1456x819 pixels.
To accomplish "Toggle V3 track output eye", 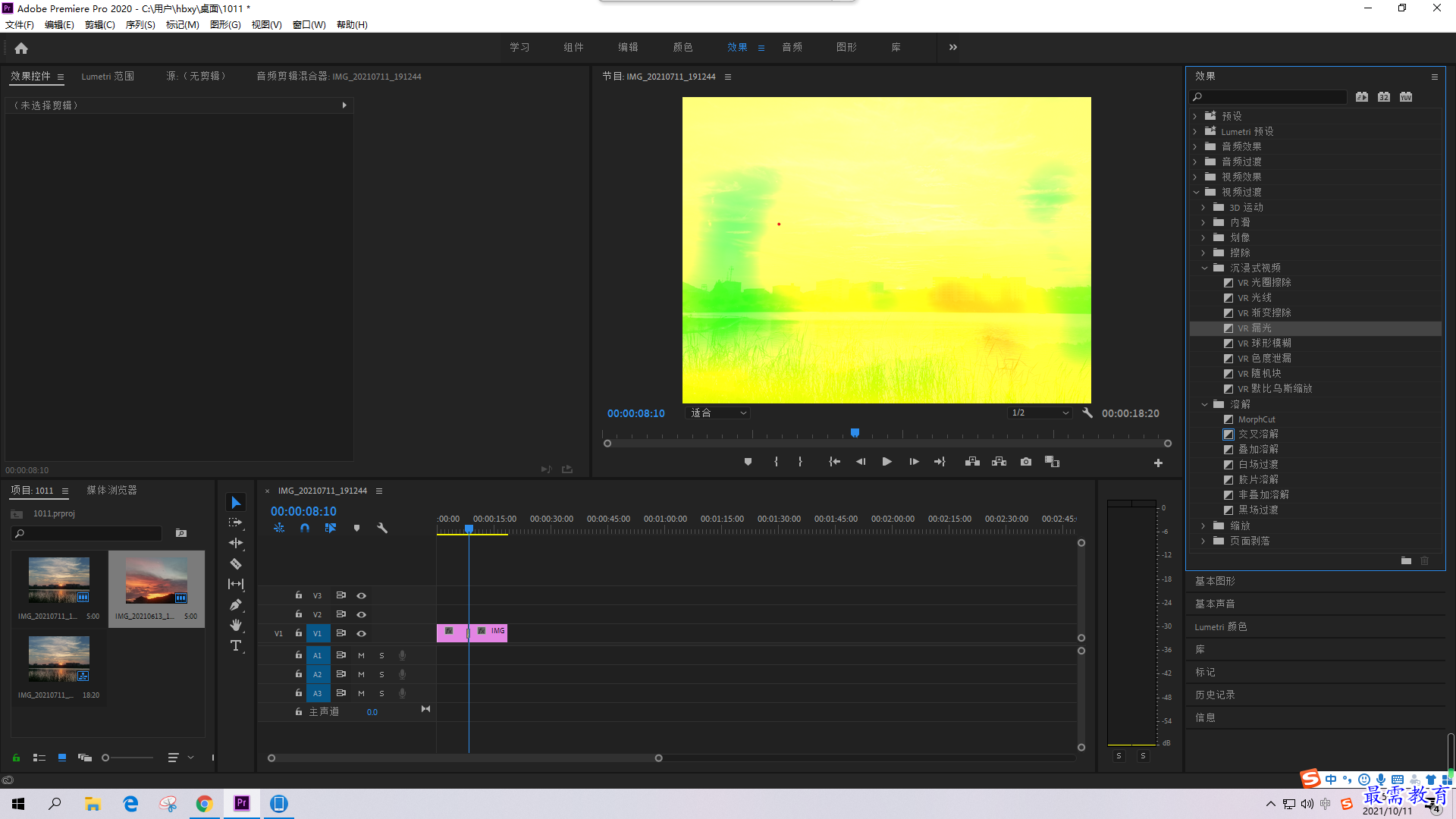I will coord(362,595).
